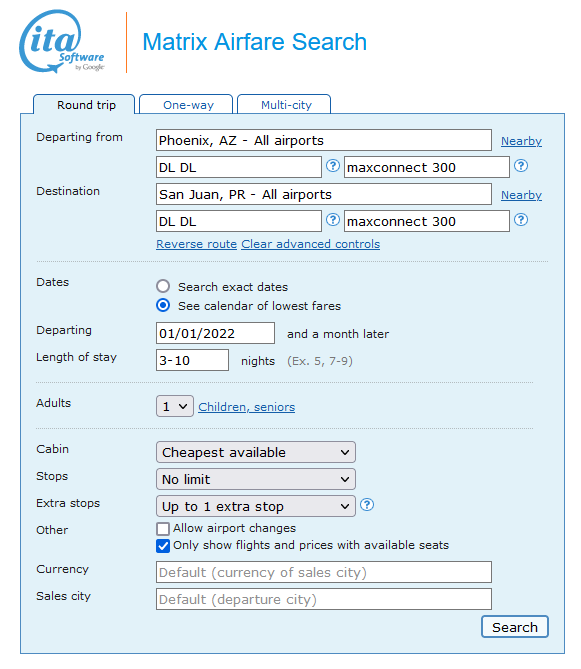The height and width of the screenshot is (669, 581).
Task: Expand the Cabin dropdown showing Cheapest available
Action: pos(256,452)
